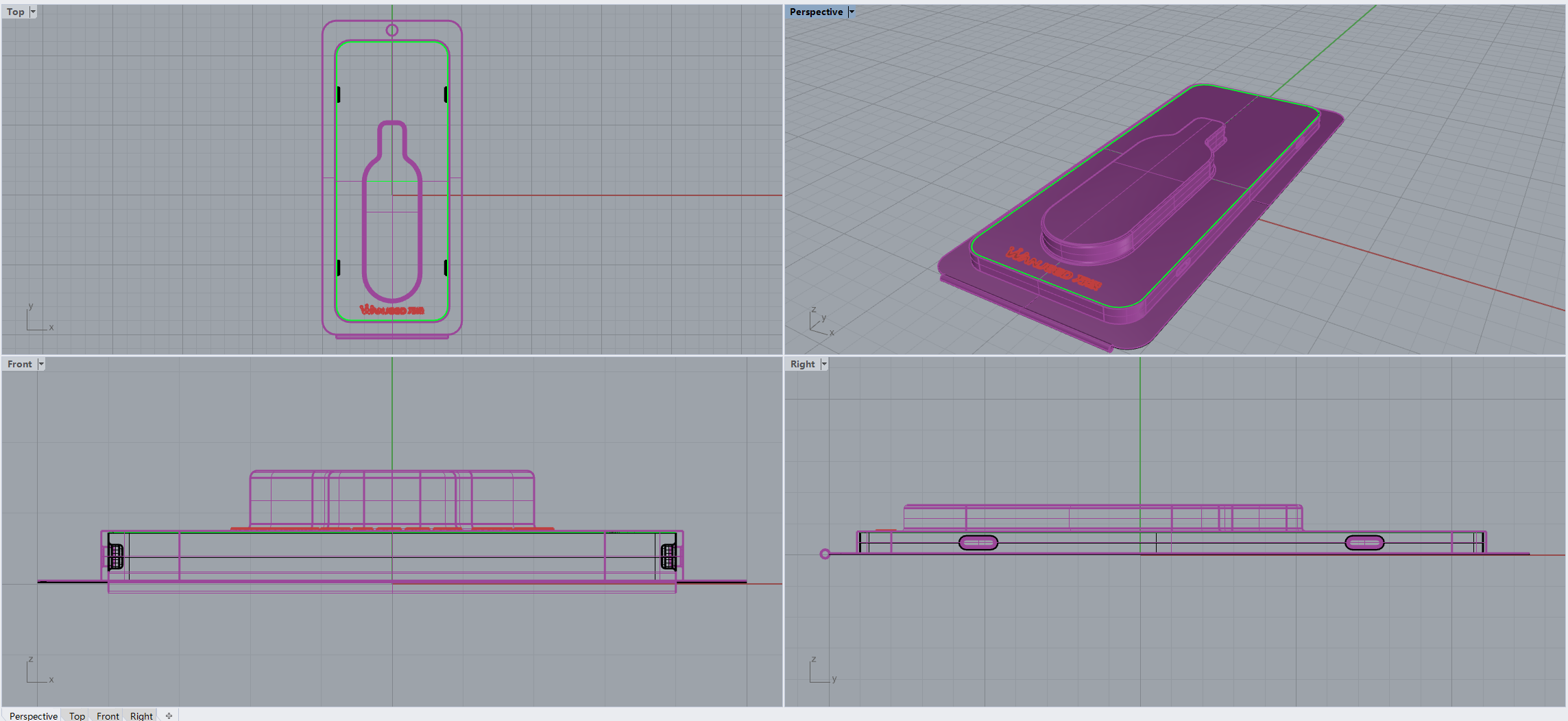Activate the Top viewport title label
Viewport: 1568px width, 721px height.
(15, 12)
